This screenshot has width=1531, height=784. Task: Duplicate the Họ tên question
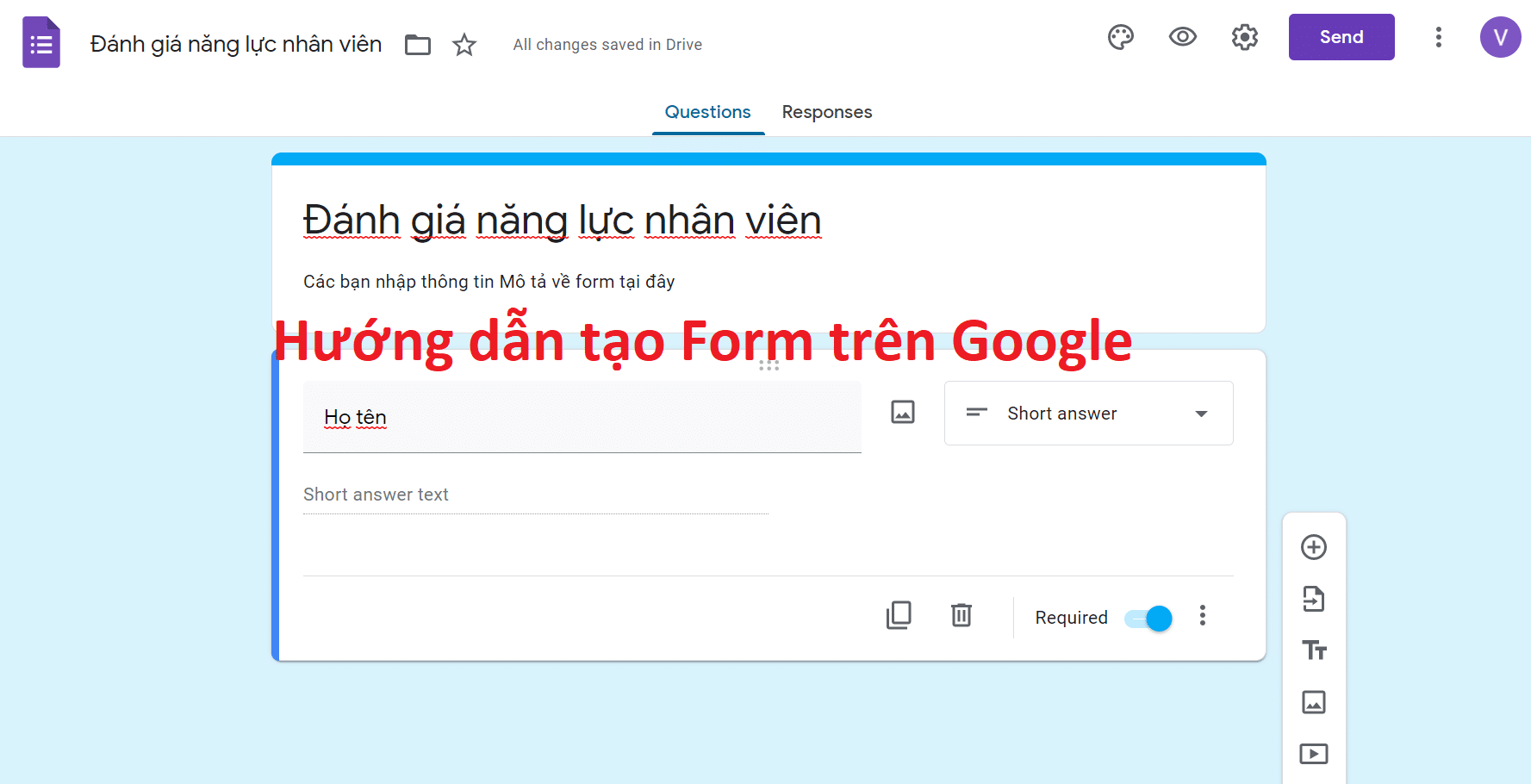point(899,615)
